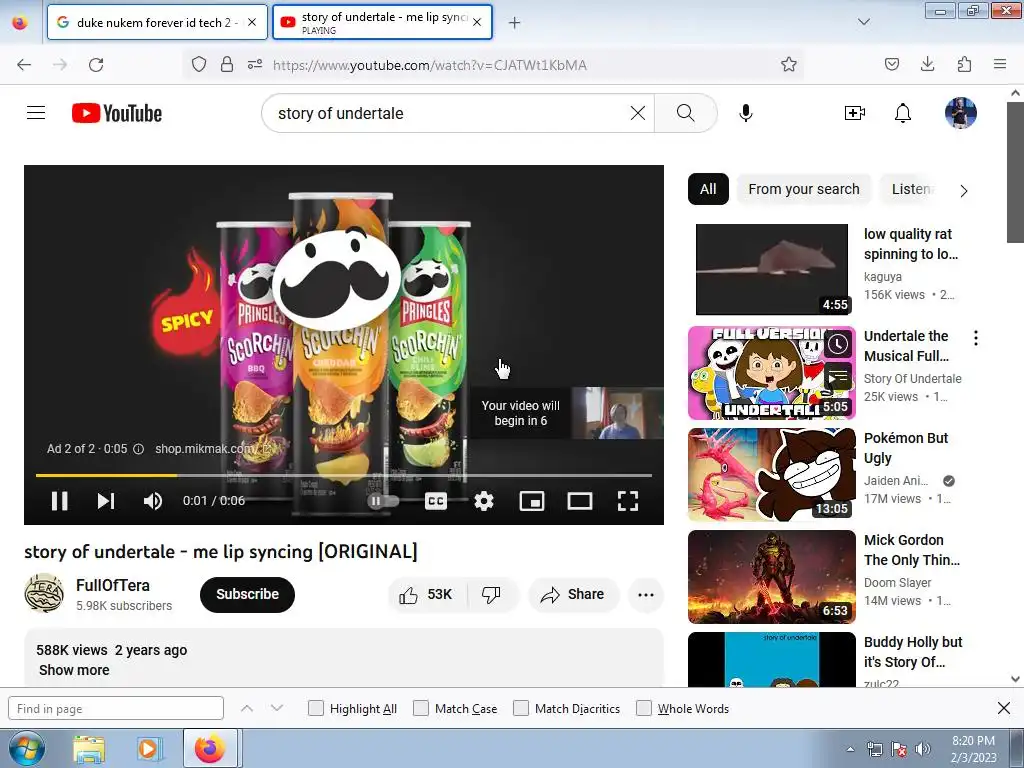Toggle closed captions CC

(x=436, y=501)
